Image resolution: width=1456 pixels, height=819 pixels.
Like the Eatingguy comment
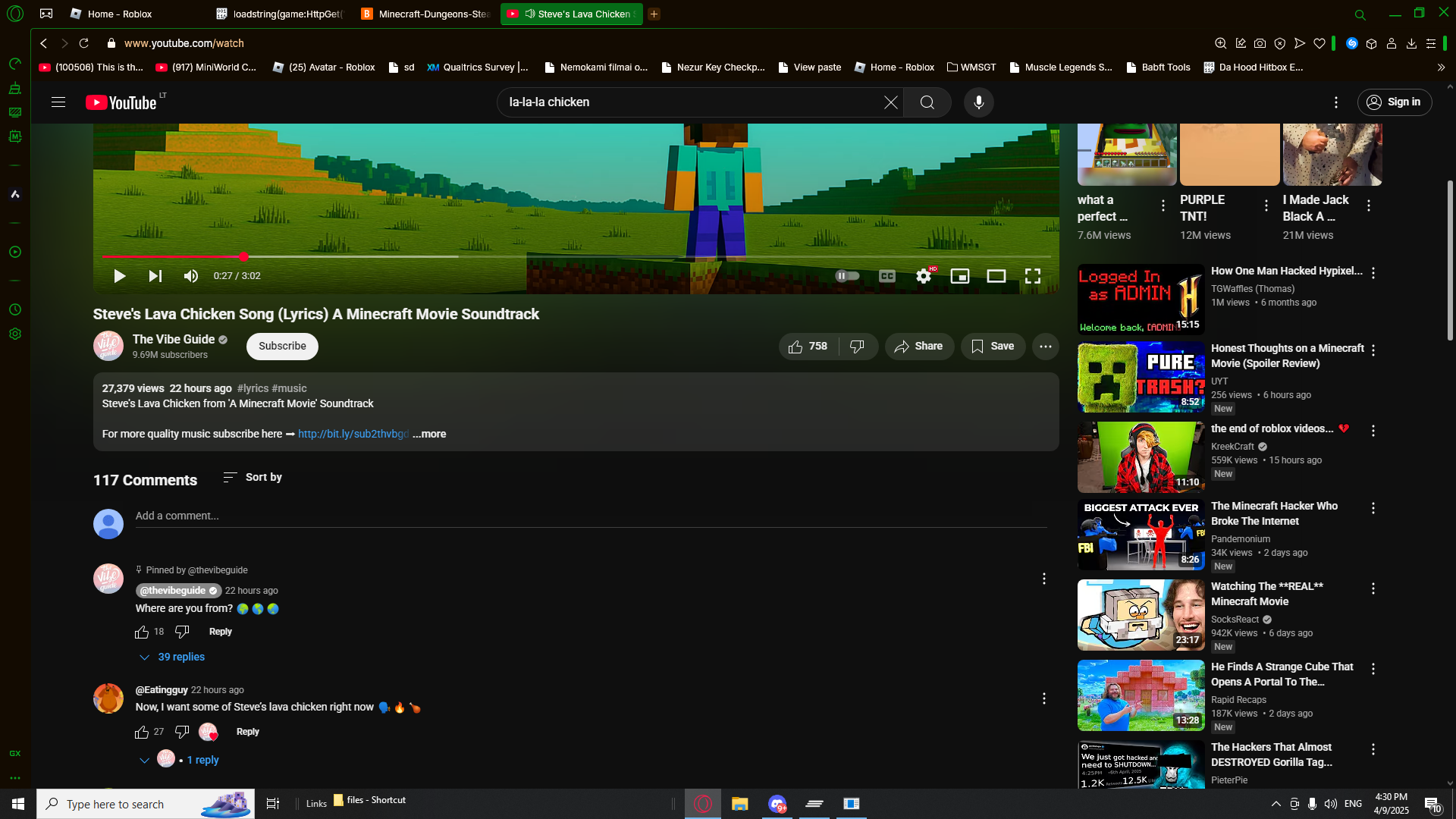[x=142, y=732]
